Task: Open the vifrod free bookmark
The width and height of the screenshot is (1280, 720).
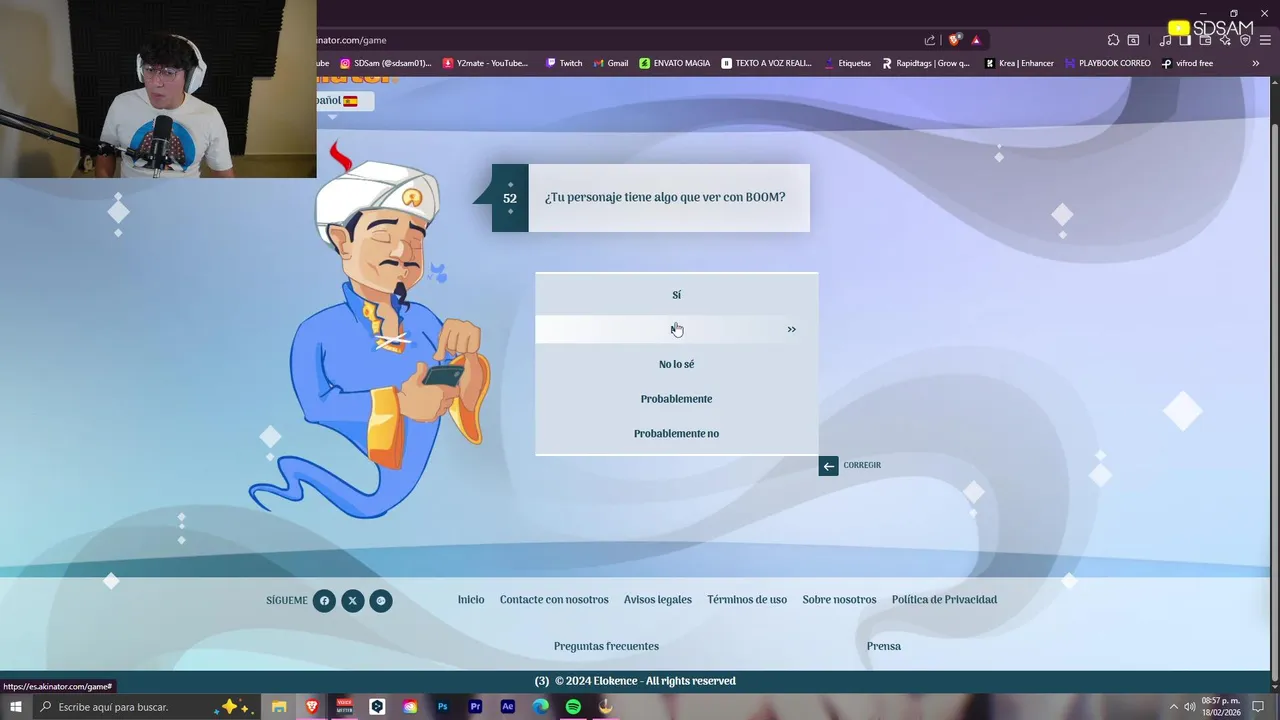Action: point(1188,63)
